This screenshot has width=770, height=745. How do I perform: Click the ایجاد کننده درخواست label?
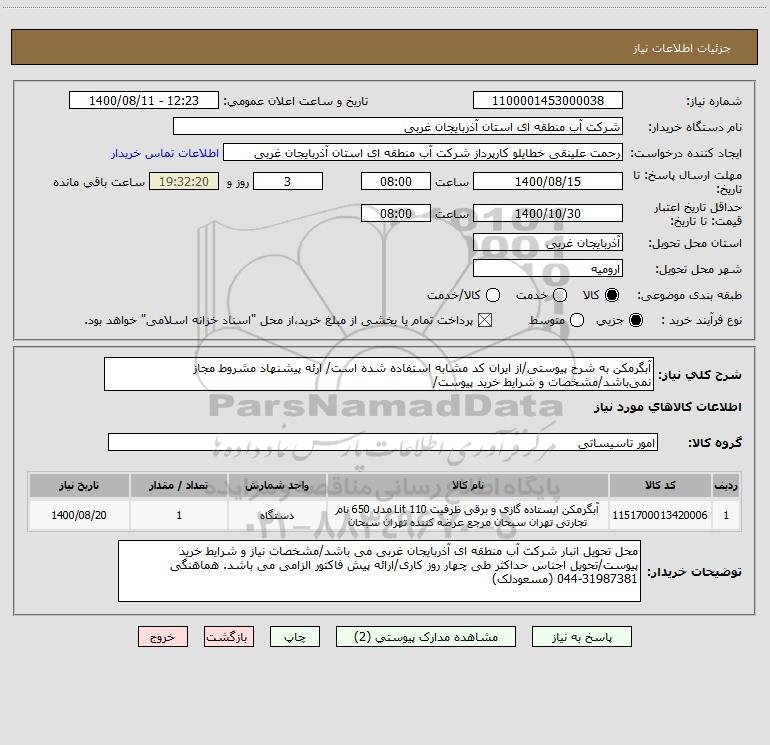click(x=686, y=154)
